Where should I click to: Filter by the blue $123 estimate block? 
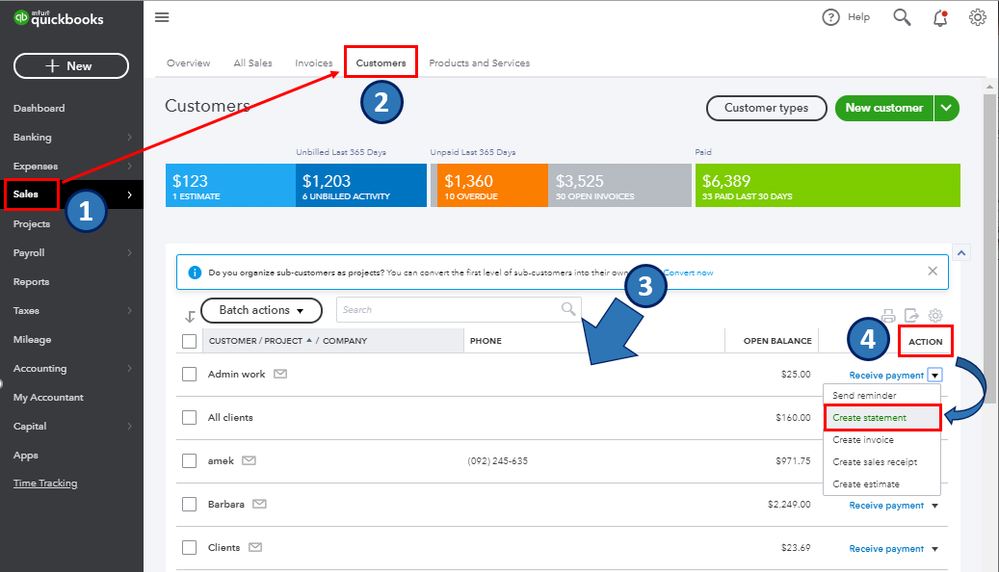point(230,185)
